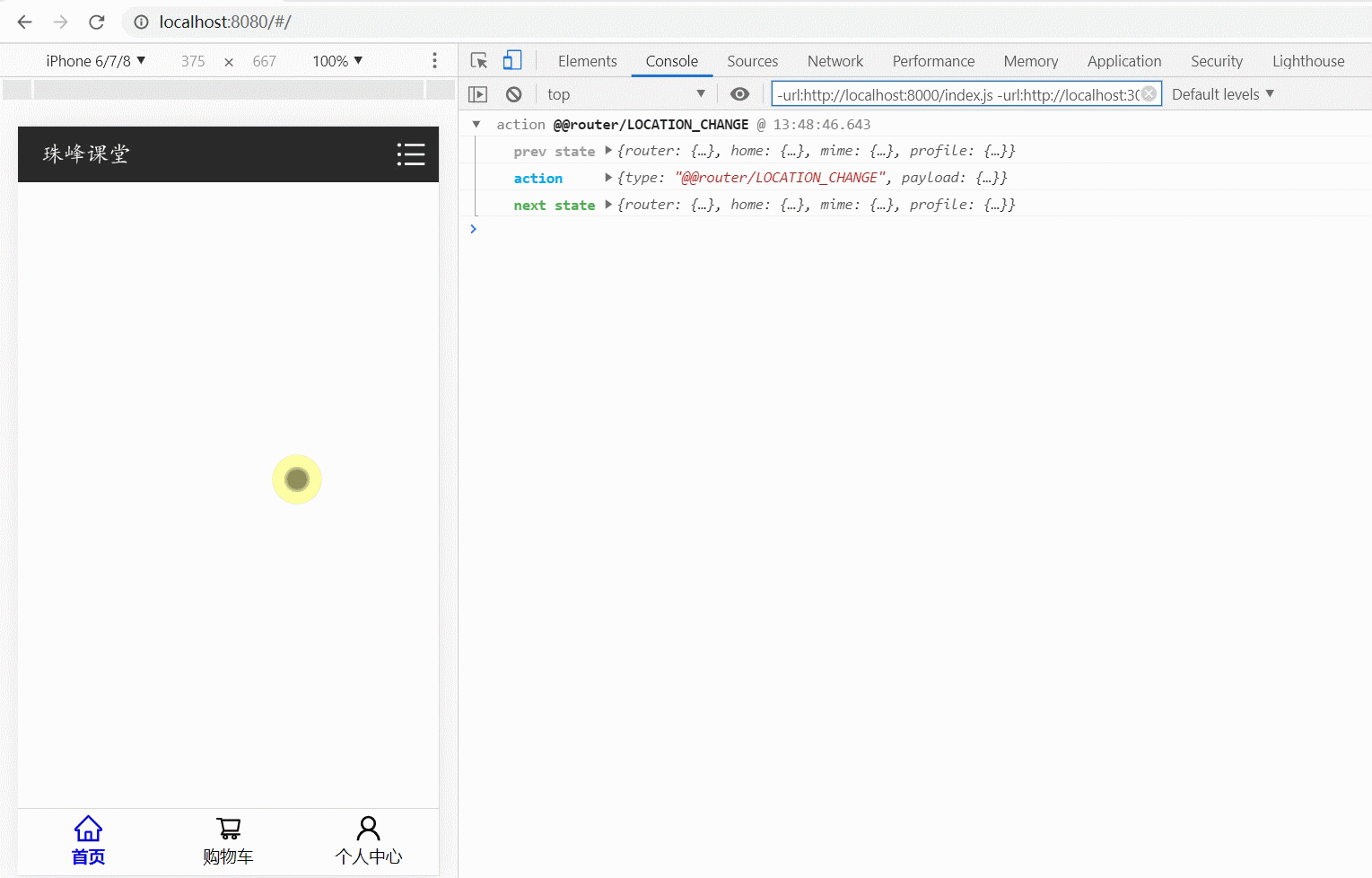Go back using browser back arrow
Screen dimensions: 1372x878
pyautogui.click(x=25, y=22)
